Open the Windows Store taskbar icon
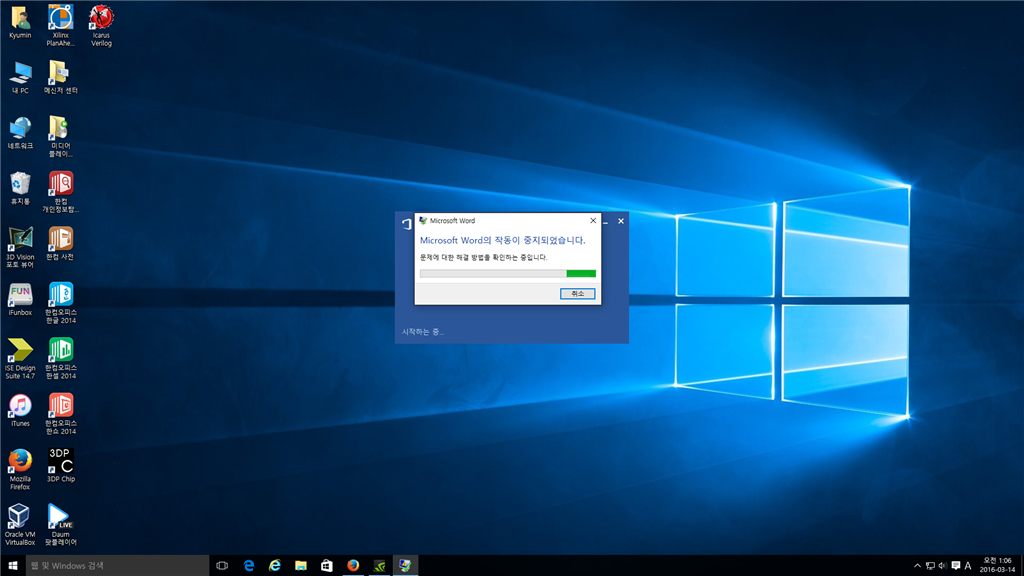This screenshot has width=1024, height=576. (327, 566)
